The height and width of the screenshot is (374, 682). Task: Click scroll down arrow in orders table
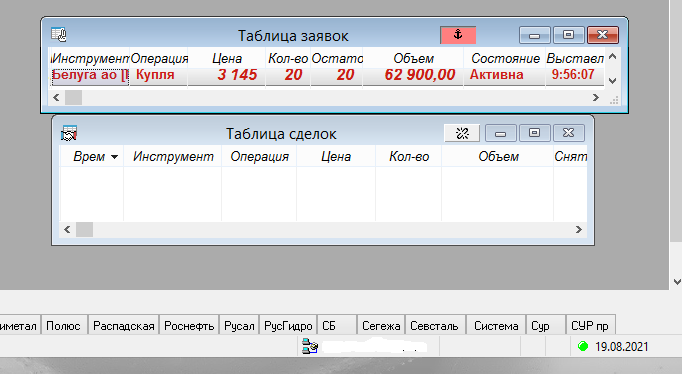(612, 81)
